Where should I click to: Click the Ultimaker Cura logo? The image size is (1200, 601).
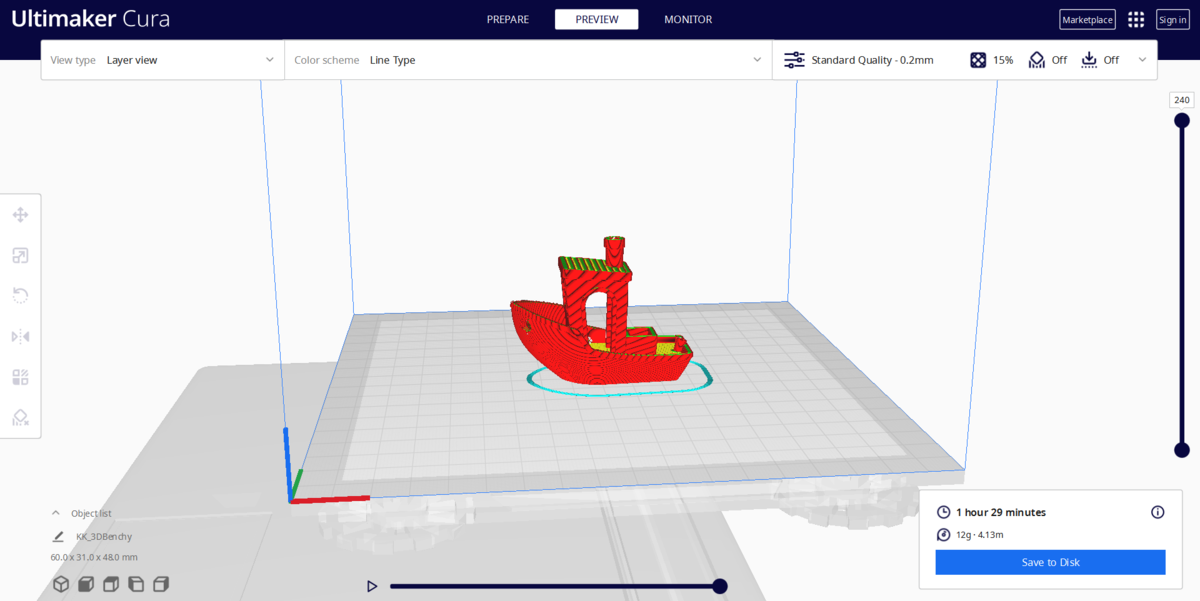pyautogui.click(x=90, y=19)
